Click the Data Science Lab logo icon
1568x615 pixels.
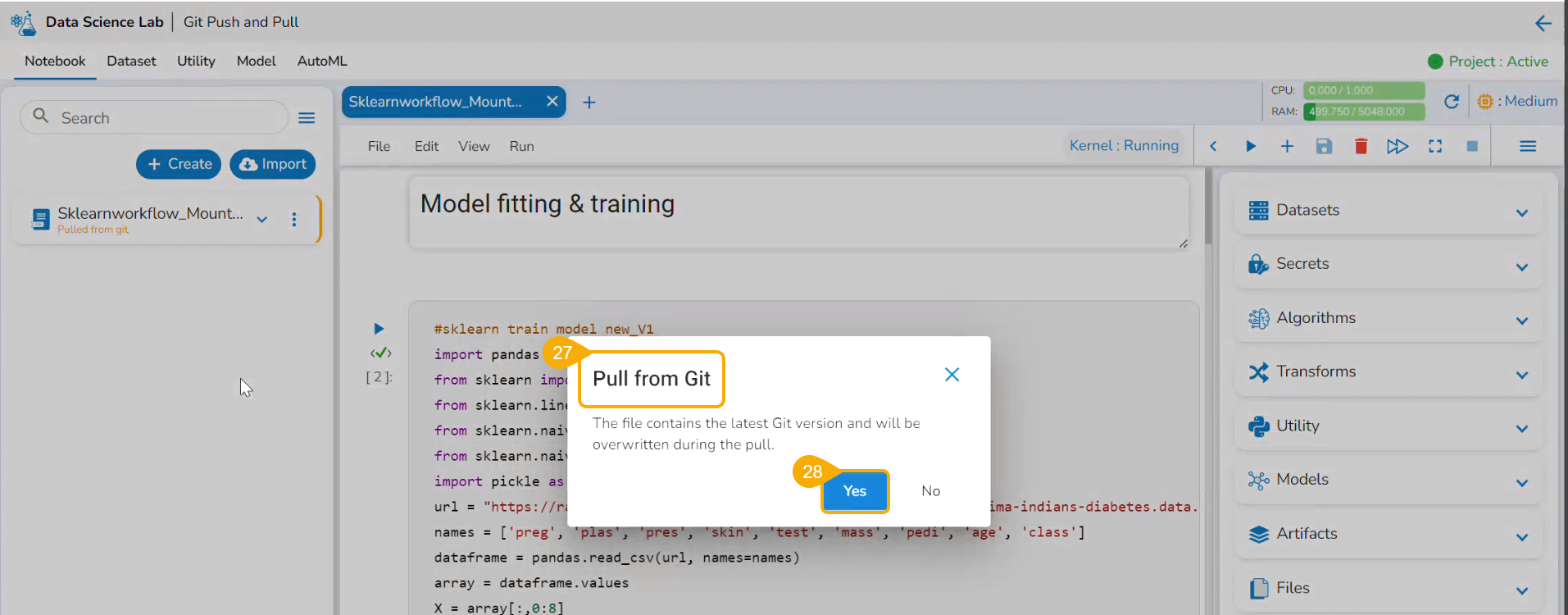(x=24, y=22)
